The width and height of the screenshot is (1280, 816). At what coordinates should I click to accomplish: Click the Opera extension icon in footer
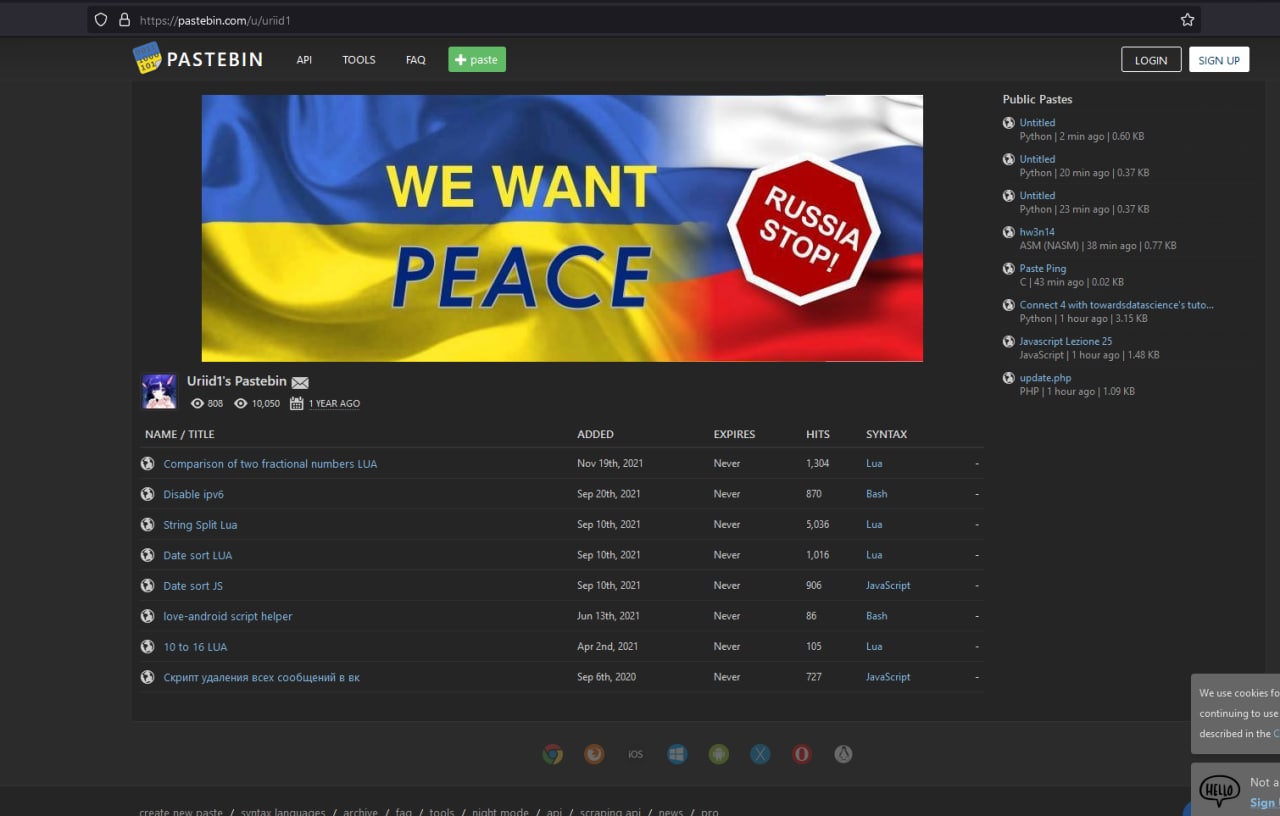802,754
